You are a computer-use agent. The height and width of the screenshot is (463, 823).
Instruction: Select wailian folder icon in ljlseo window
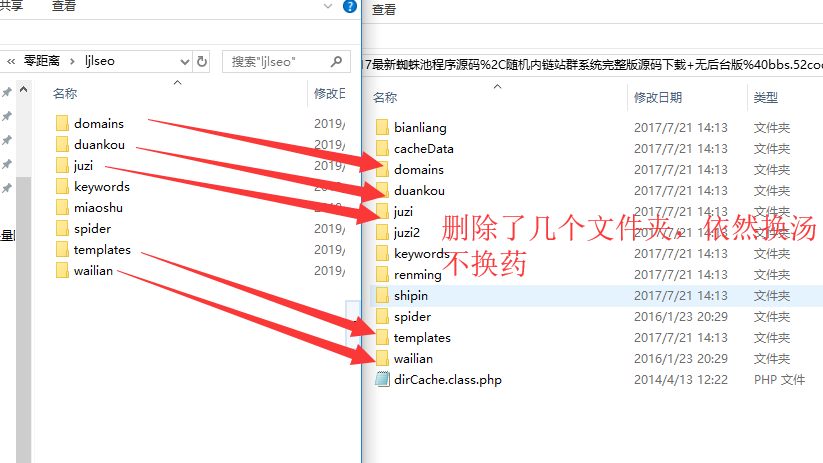62,270
